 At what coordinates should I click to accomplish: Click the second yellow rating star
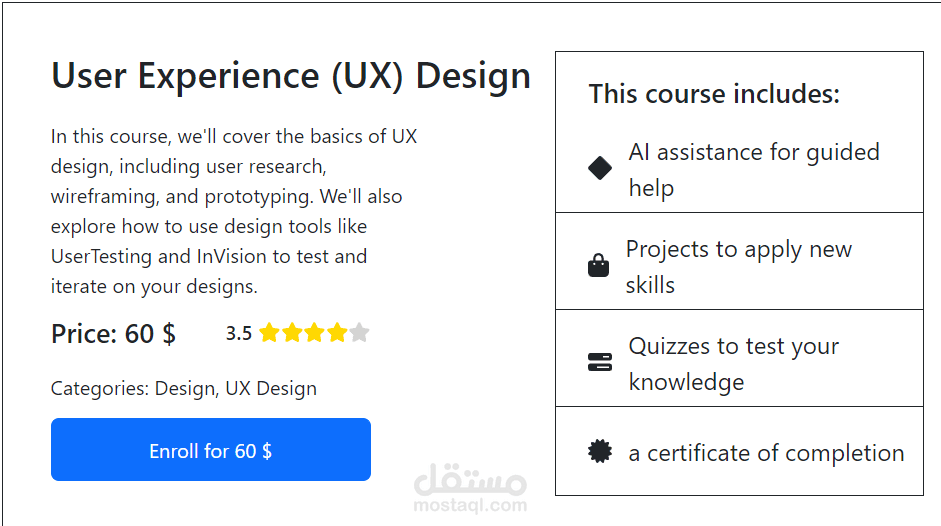[x=292, y=333]
